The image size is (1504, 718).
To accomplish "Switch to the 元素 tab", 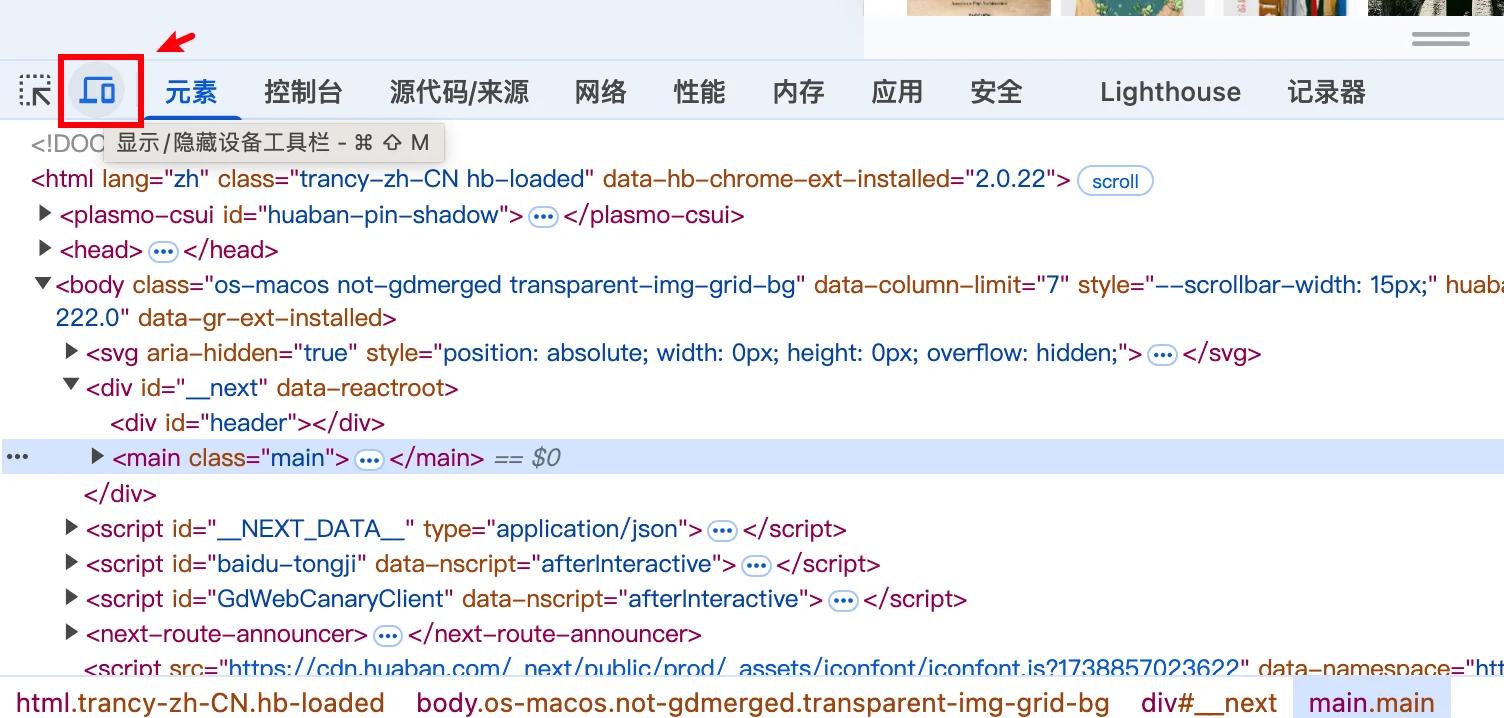I will 191,92.
